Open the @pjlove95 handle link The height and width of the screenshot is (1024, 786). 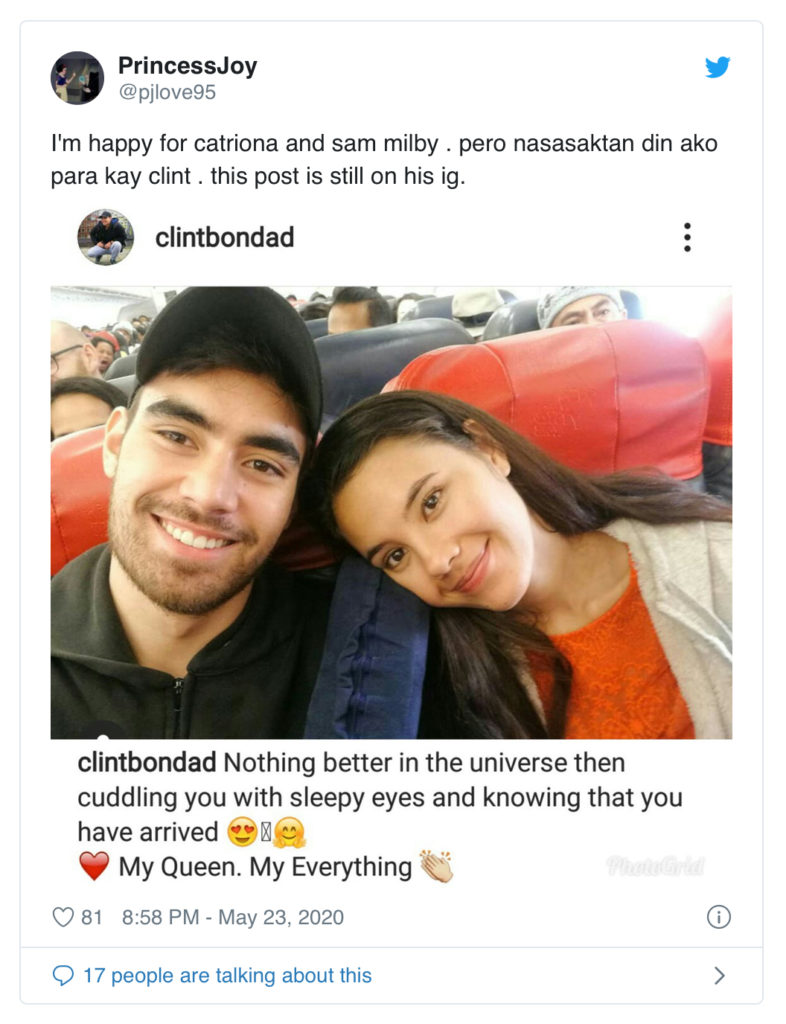pos(166,92)
